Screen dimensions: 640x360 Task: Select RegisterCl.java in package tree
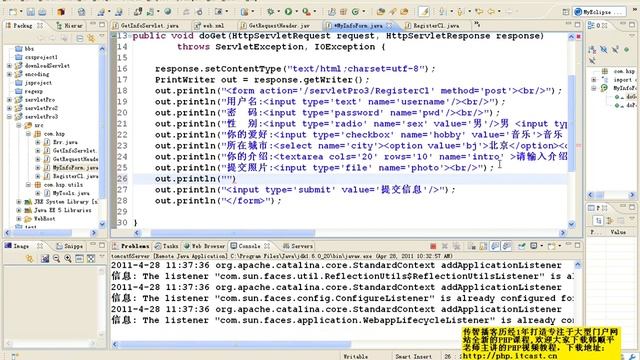pyautogui.click(x=71, y=176)
